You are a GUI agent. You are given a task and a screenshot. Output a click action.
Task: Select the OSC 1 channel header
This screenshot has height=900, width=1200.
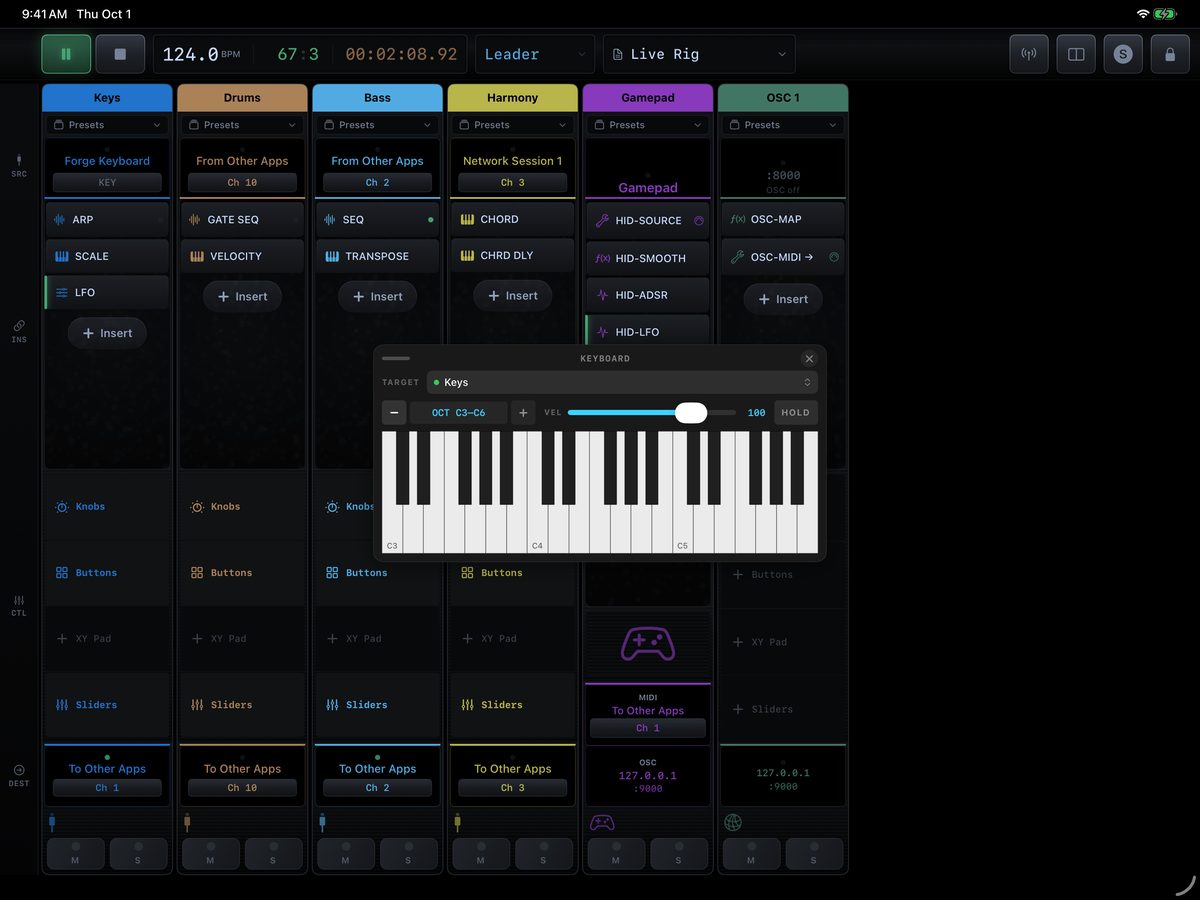[x=782, y=98]
